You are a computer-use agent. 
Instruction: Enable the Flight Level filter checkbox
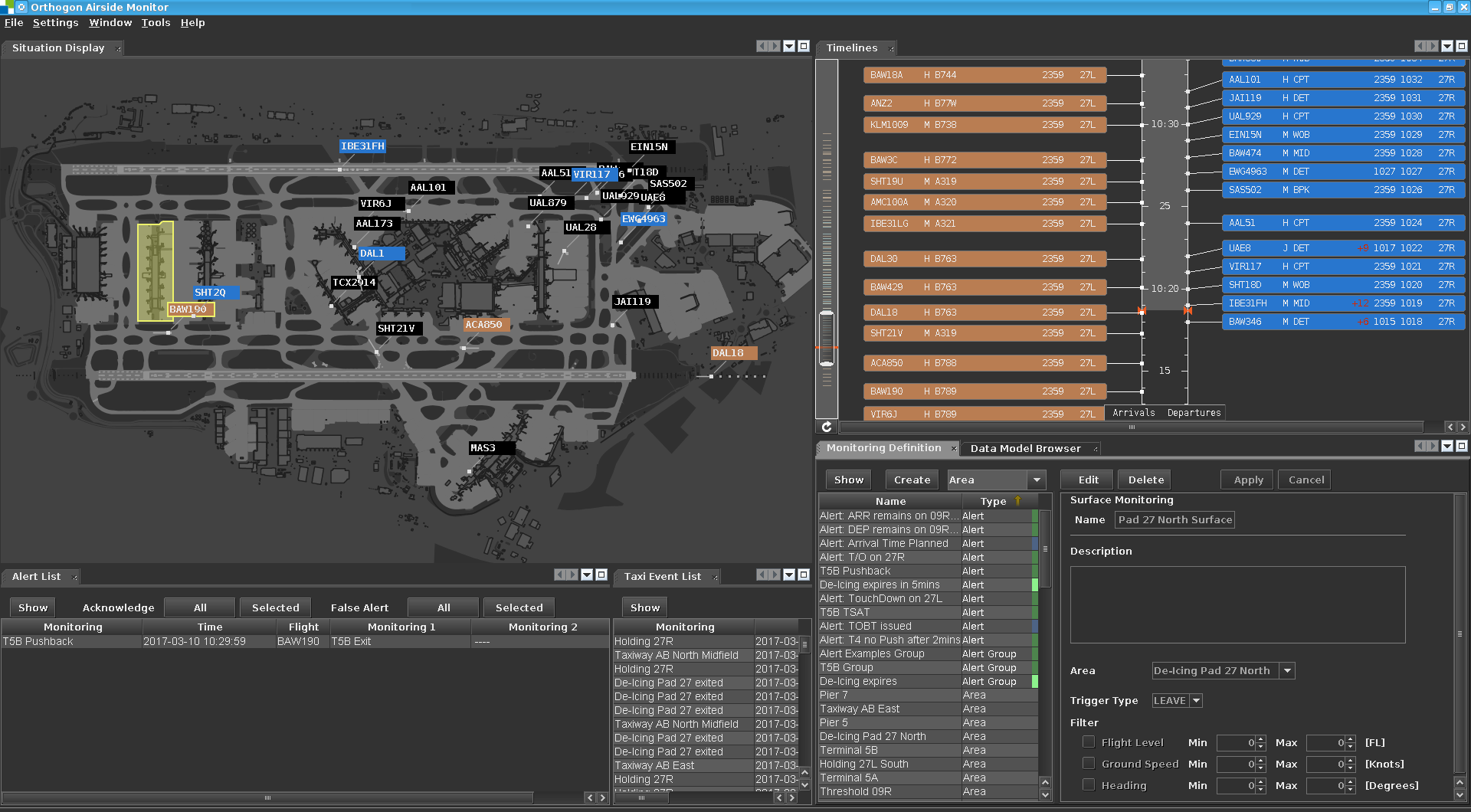pos(1088,742)
